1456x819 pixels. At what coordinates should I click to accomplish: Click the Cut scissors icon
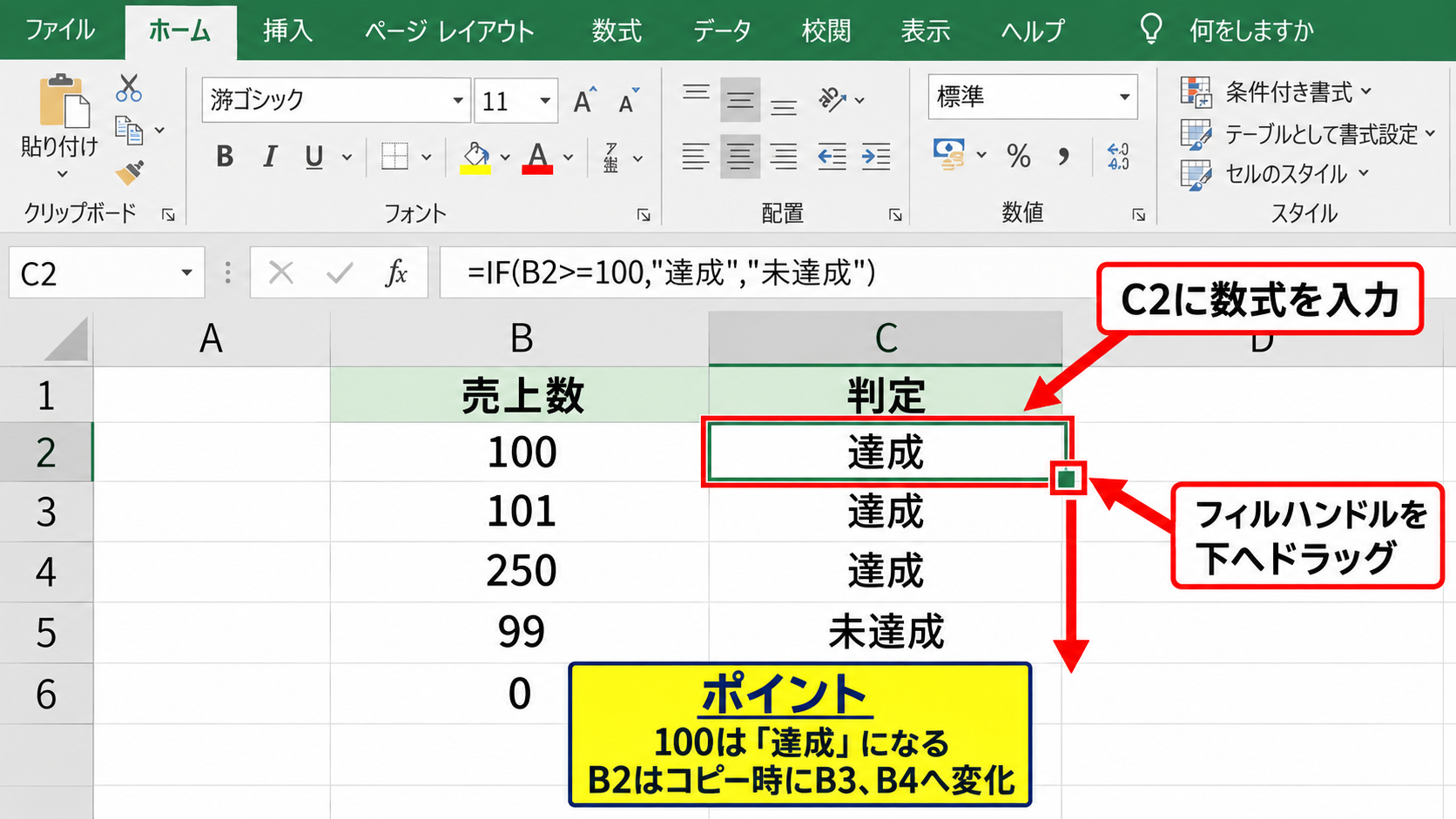click(x=129, y=89)
